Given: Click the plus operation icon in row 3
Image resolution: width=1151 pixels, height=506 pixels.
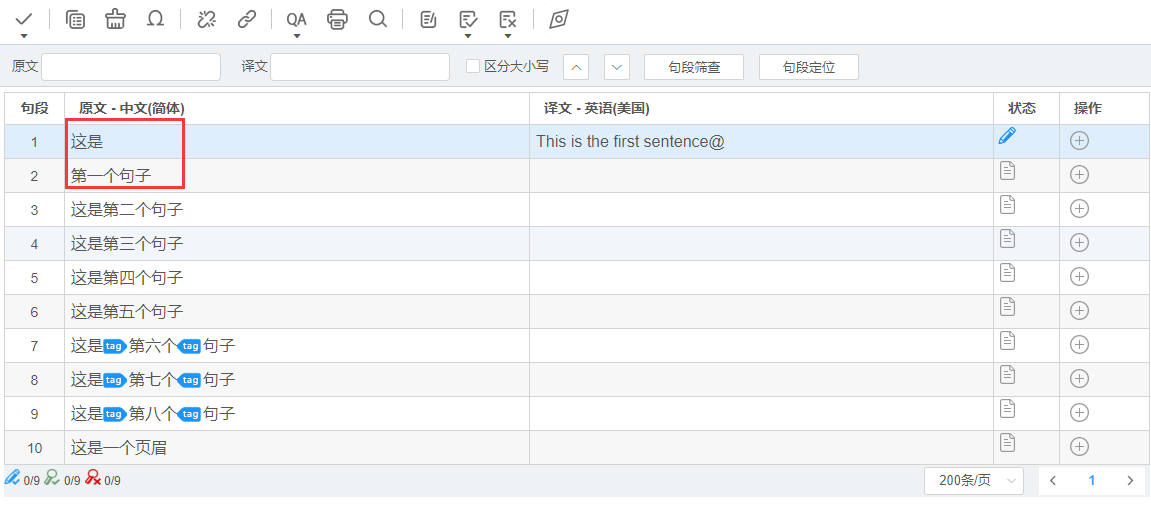Looking at the screenshot, I should 1079,209.
